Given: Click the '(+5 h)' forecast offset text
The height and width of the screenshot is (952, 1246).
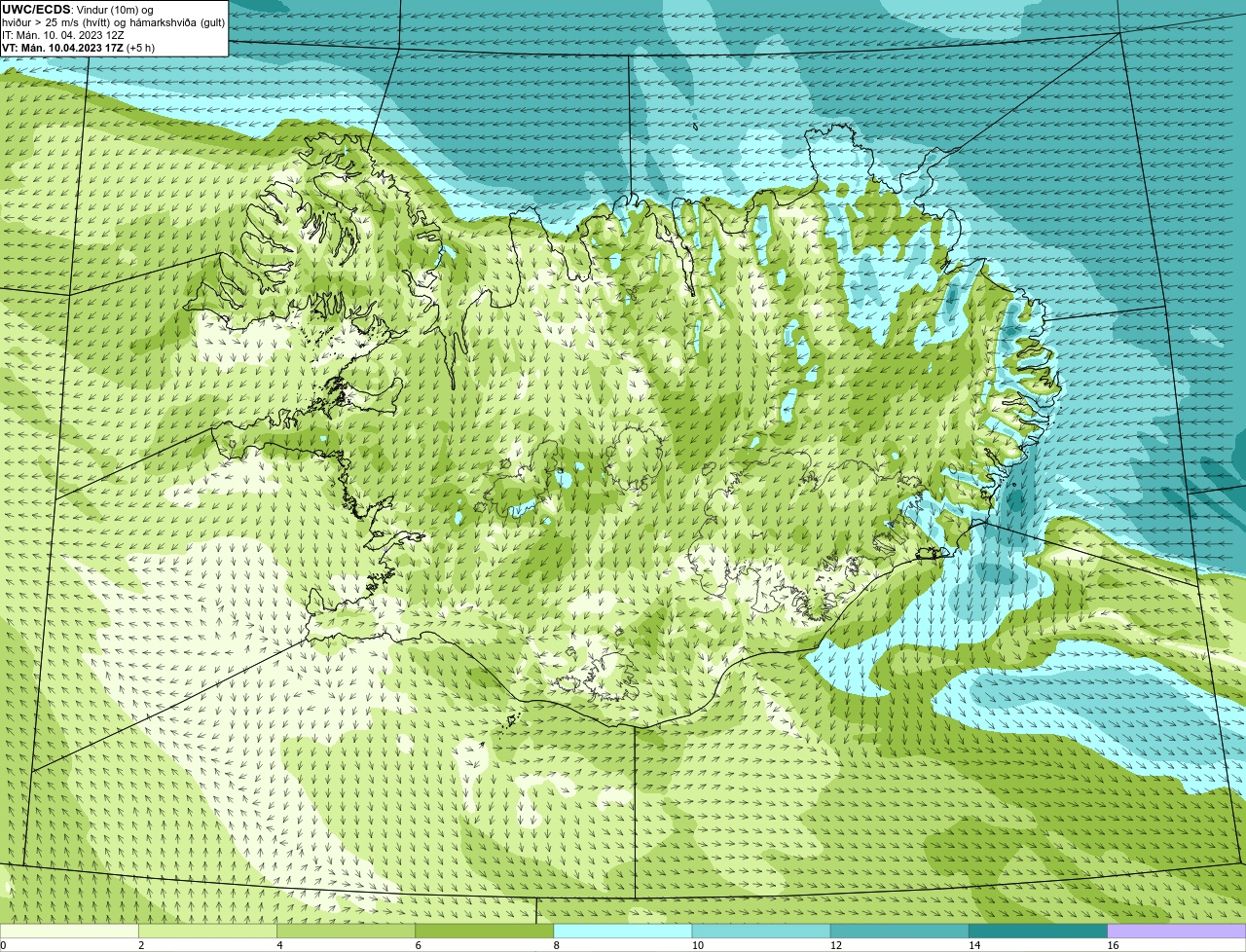Looking at the screenshot, I should (x=140, y=48).
